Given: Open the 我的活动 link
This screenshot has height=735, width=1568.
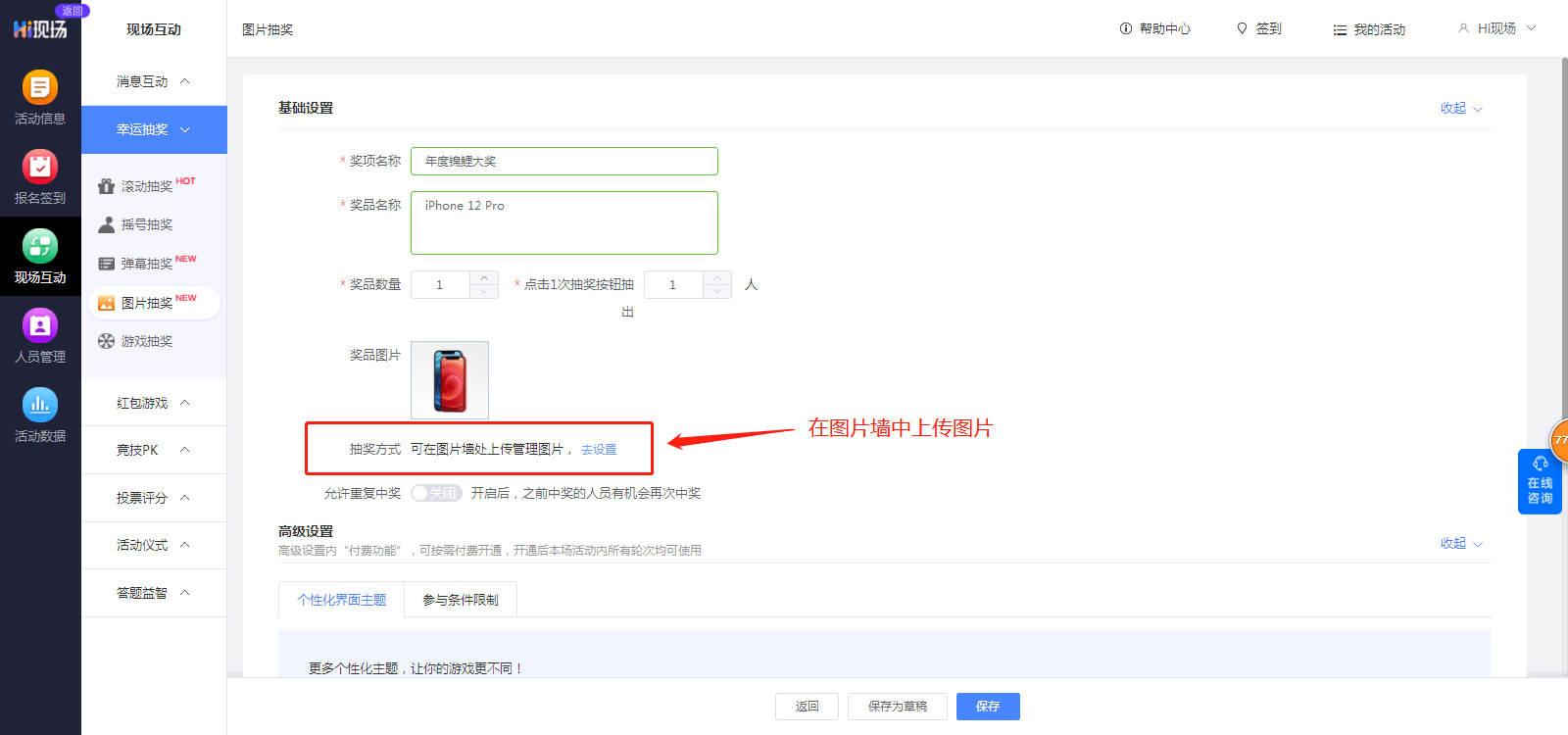Looking at the screenshot, I should tap(1380, 29).
